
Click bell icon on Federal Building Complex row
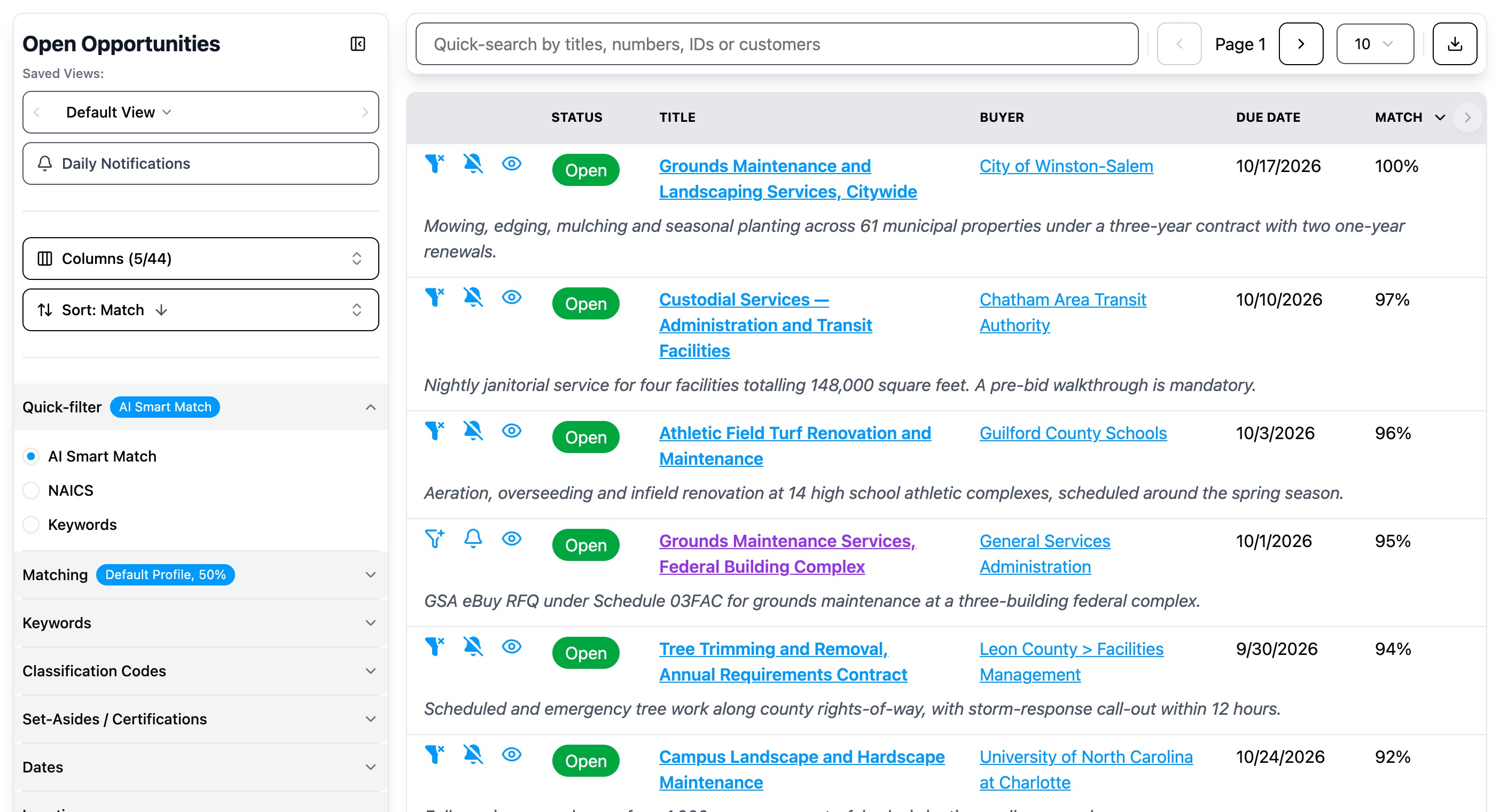tap(473, 538)
